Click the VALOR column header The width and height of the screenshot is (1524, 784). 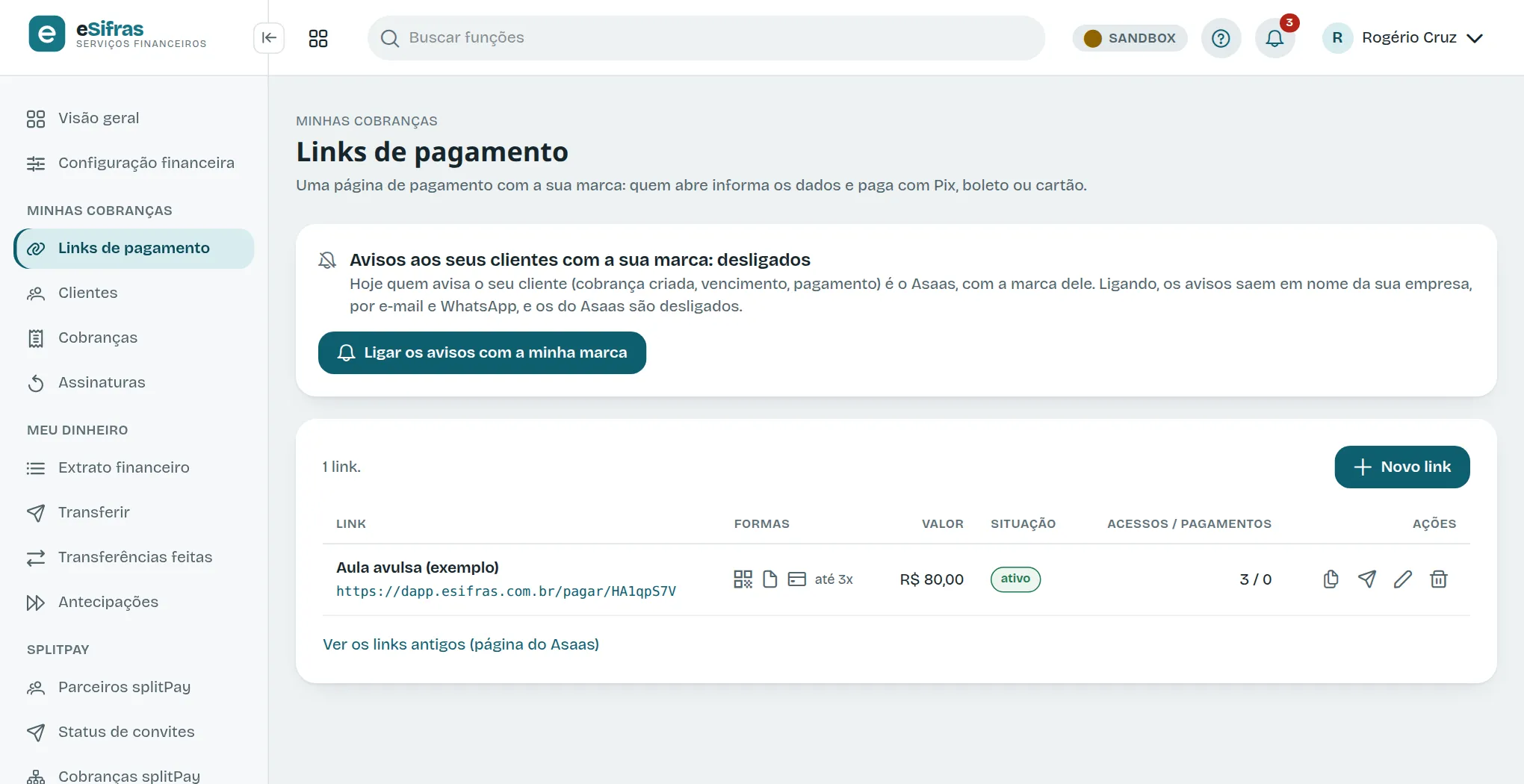[x=942, y=524]
